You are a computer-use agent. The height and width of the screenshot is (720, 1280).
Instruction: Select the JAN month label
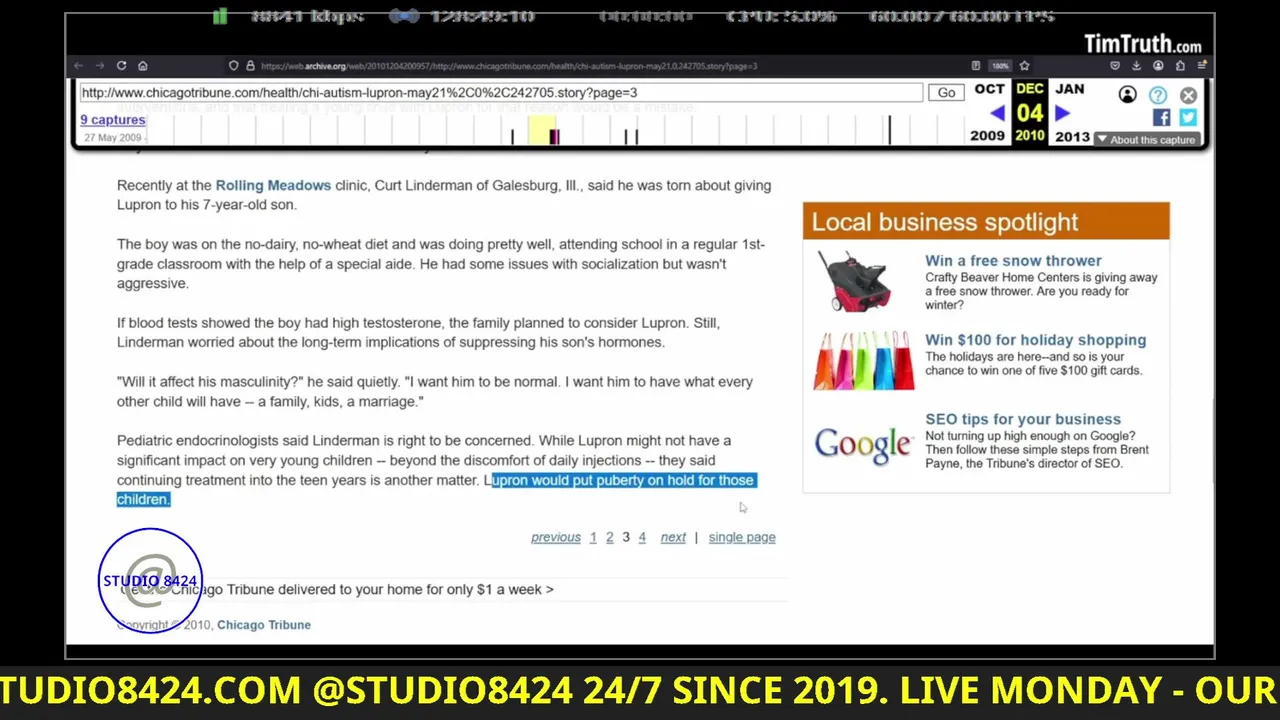pos(1069,89)
